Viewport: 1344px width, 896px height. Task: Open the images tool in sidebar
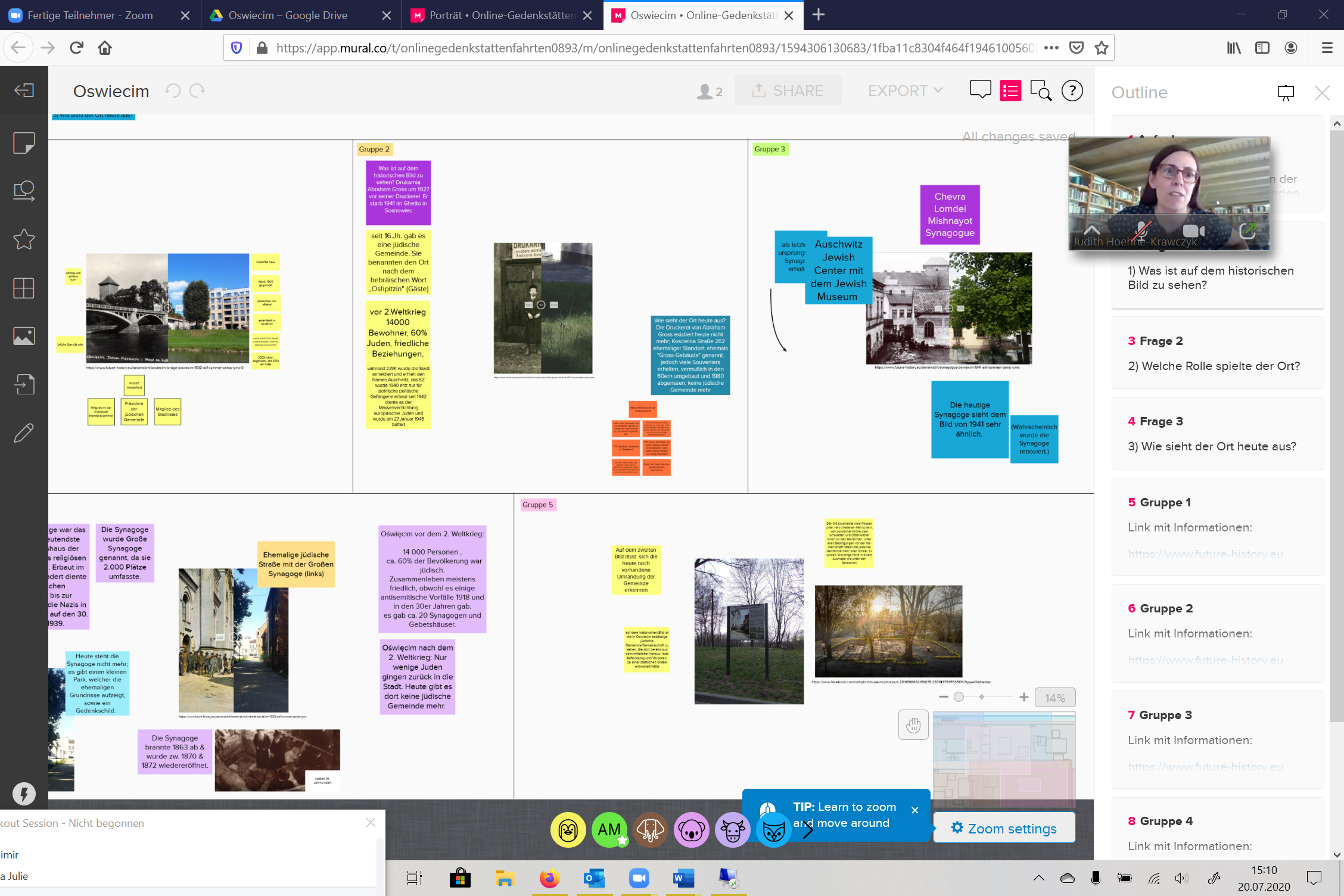[x=24, y=336]
